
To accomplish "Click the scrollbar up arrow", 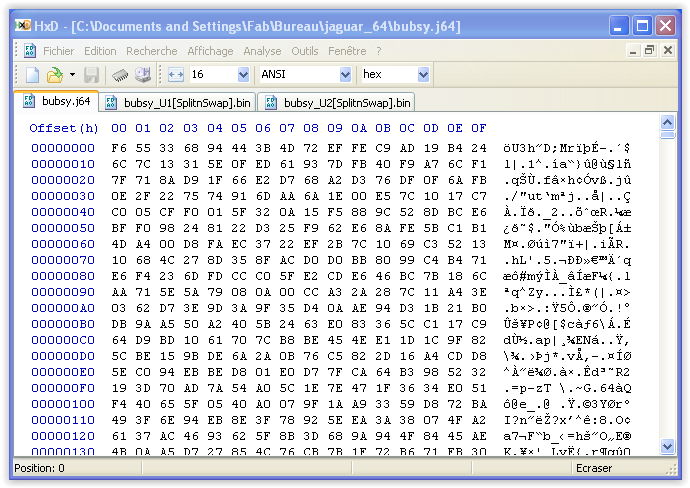I will [668, 122].
